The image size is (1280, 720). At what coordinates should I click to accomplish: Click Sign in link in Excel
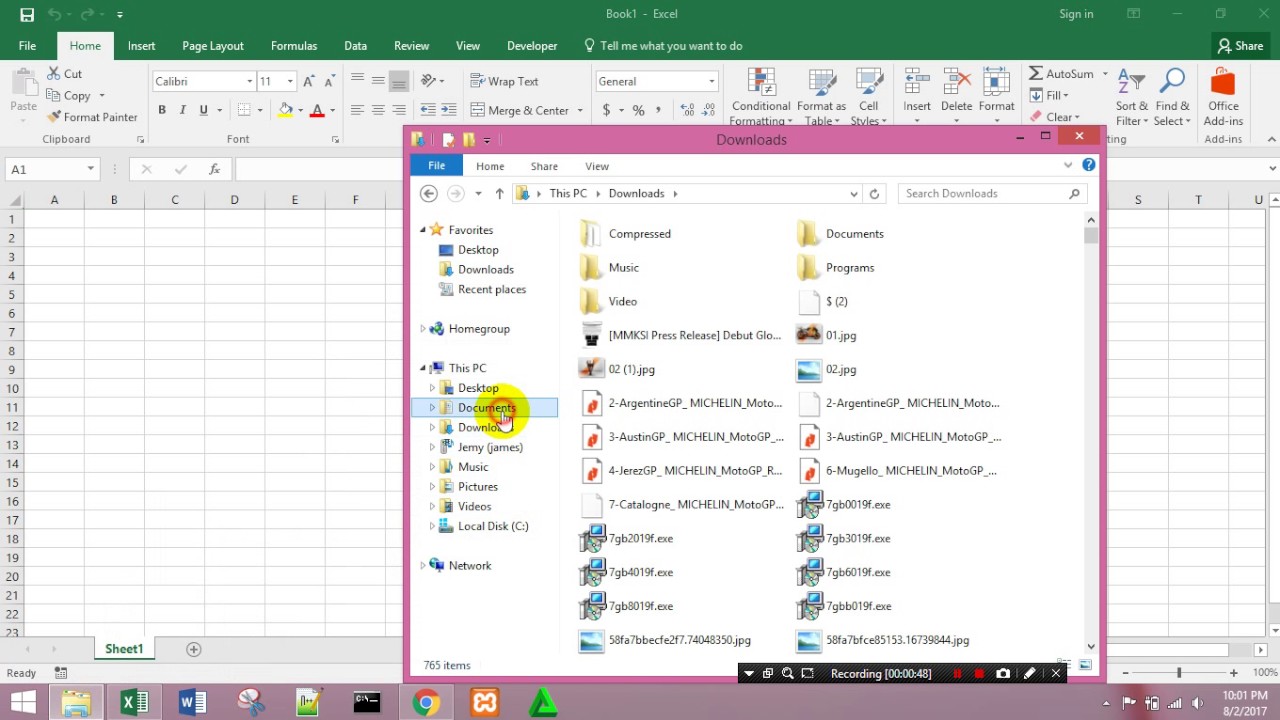tap(1076, 14)
